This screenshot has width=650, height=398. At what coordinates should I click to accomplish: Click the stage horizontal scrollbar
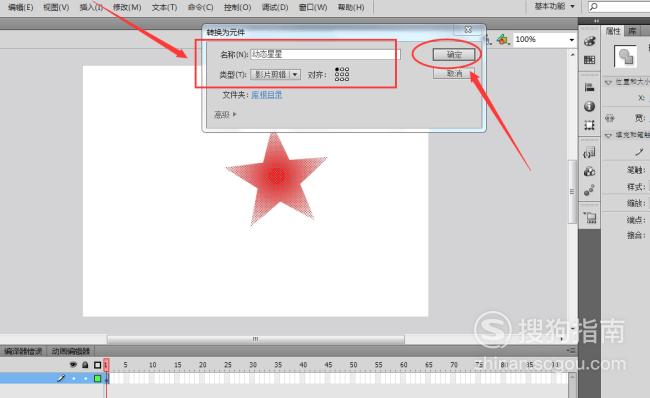tap(256, 339)
